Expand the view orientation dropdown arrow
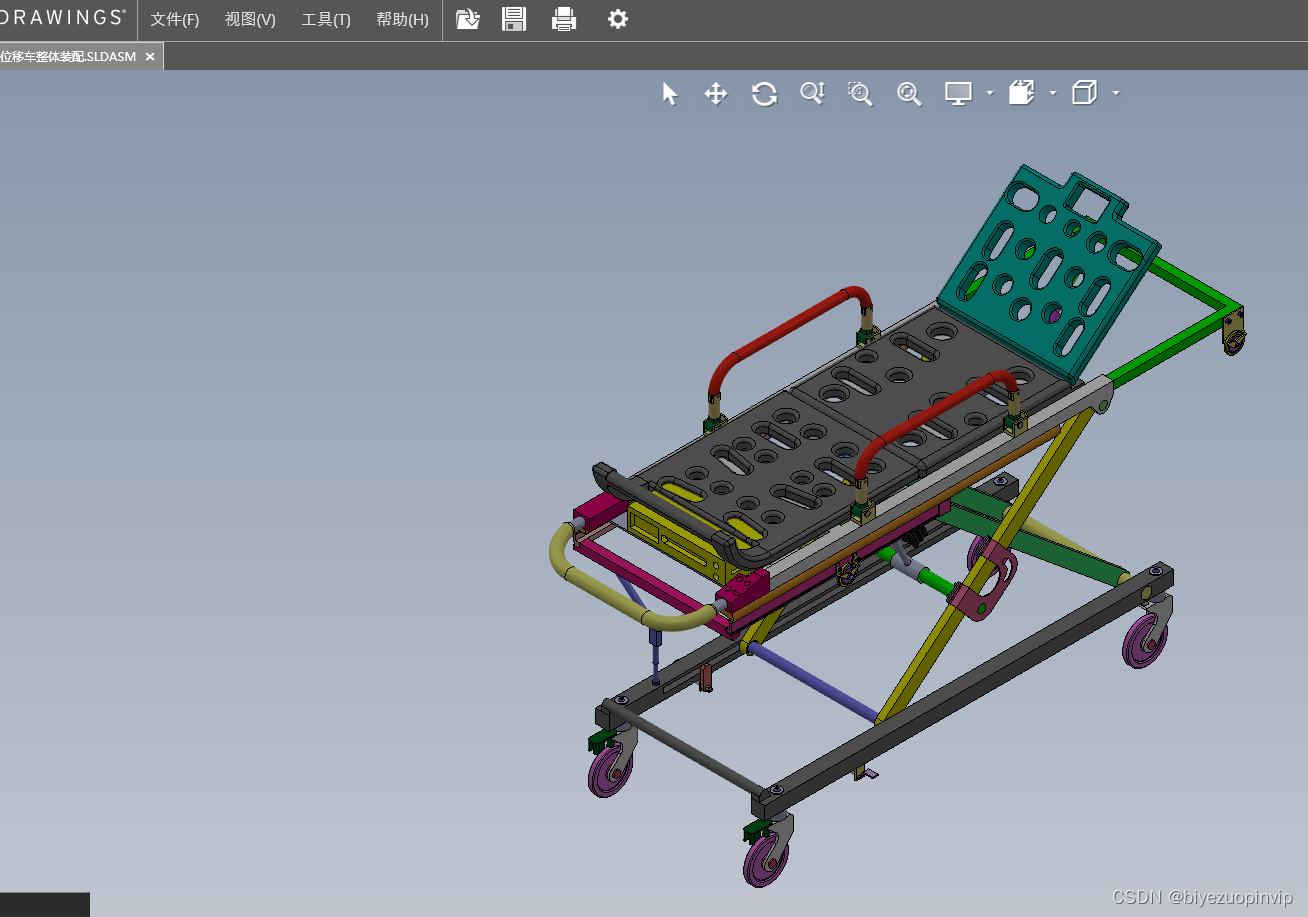 click(x=1116, y=93)
